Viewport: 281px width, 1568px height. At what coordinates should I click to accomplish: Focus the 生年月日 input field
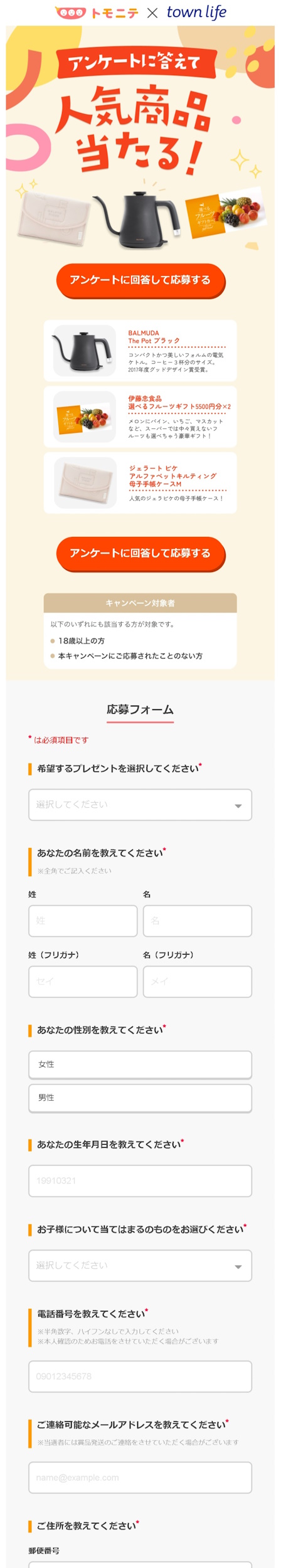140,1180
